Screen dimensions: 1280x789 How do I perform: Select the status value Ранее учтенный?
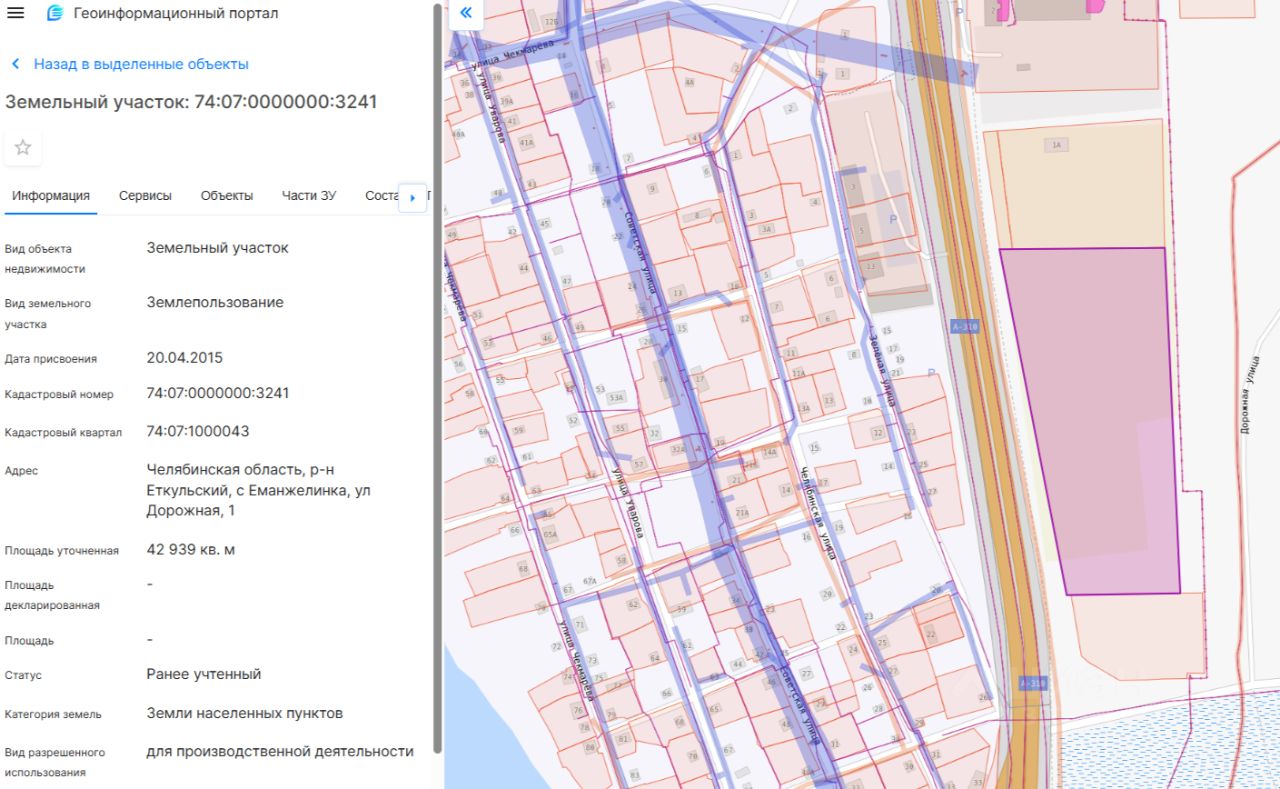pos(204,674)
